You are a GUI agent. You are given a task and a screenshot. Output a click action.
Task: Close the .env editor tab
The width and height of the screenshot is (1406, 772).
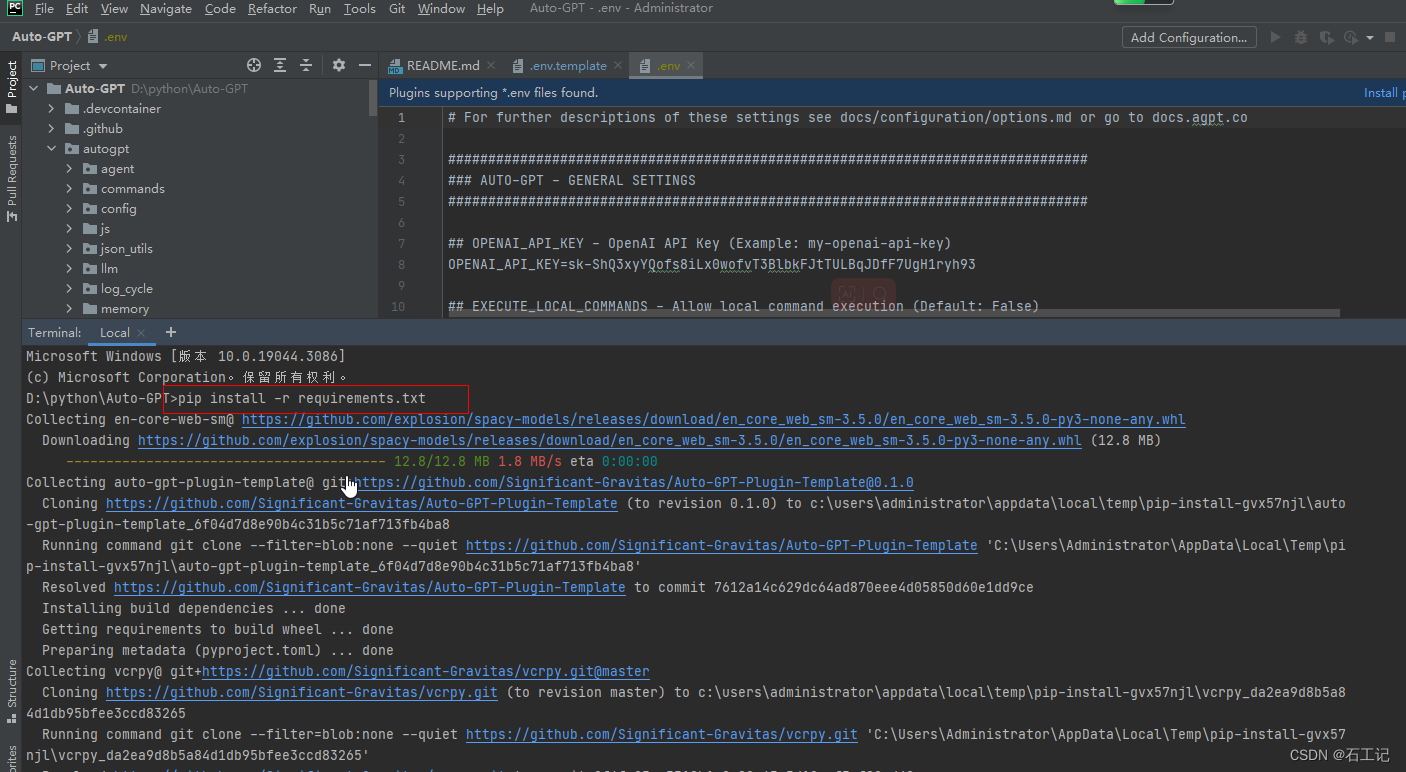pyautogui.click(x=691, y=65)
